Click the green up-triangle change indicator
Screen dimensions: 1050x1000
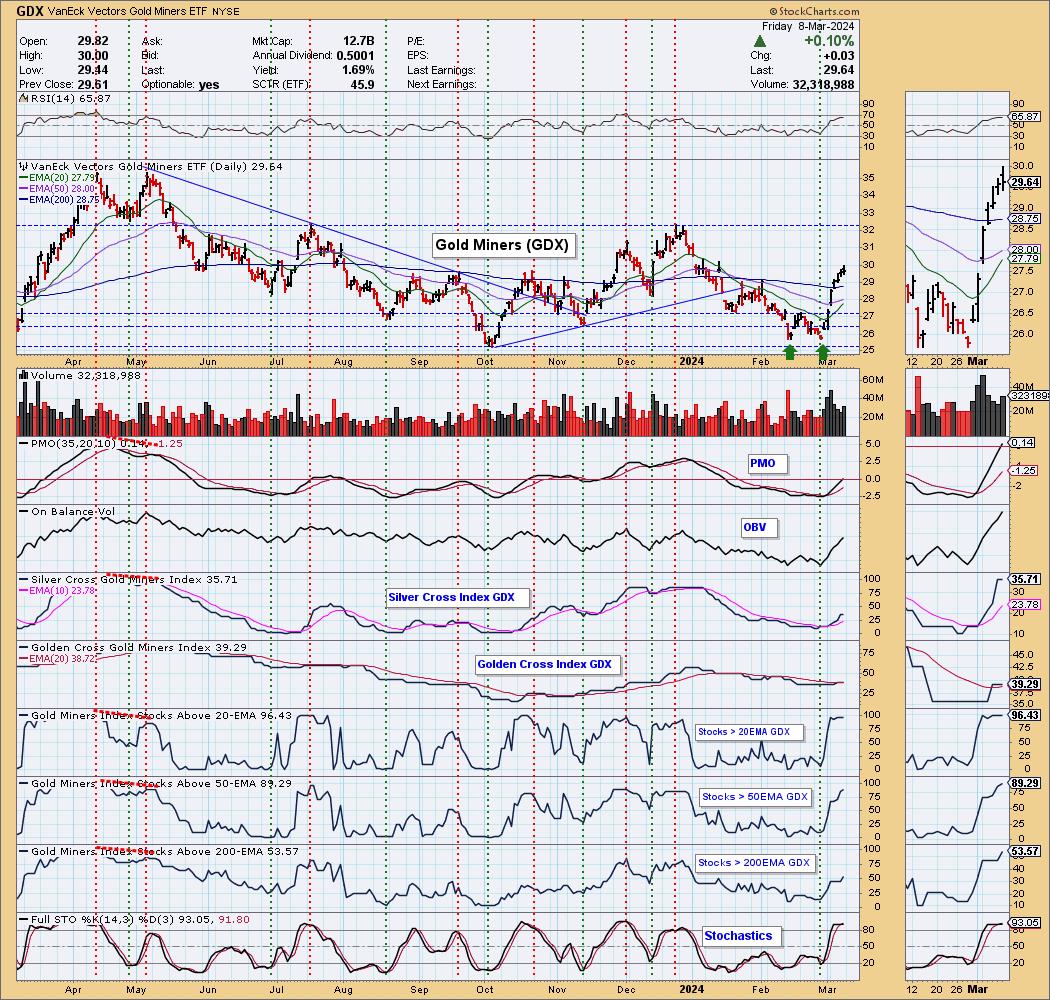tap(760, 42)
